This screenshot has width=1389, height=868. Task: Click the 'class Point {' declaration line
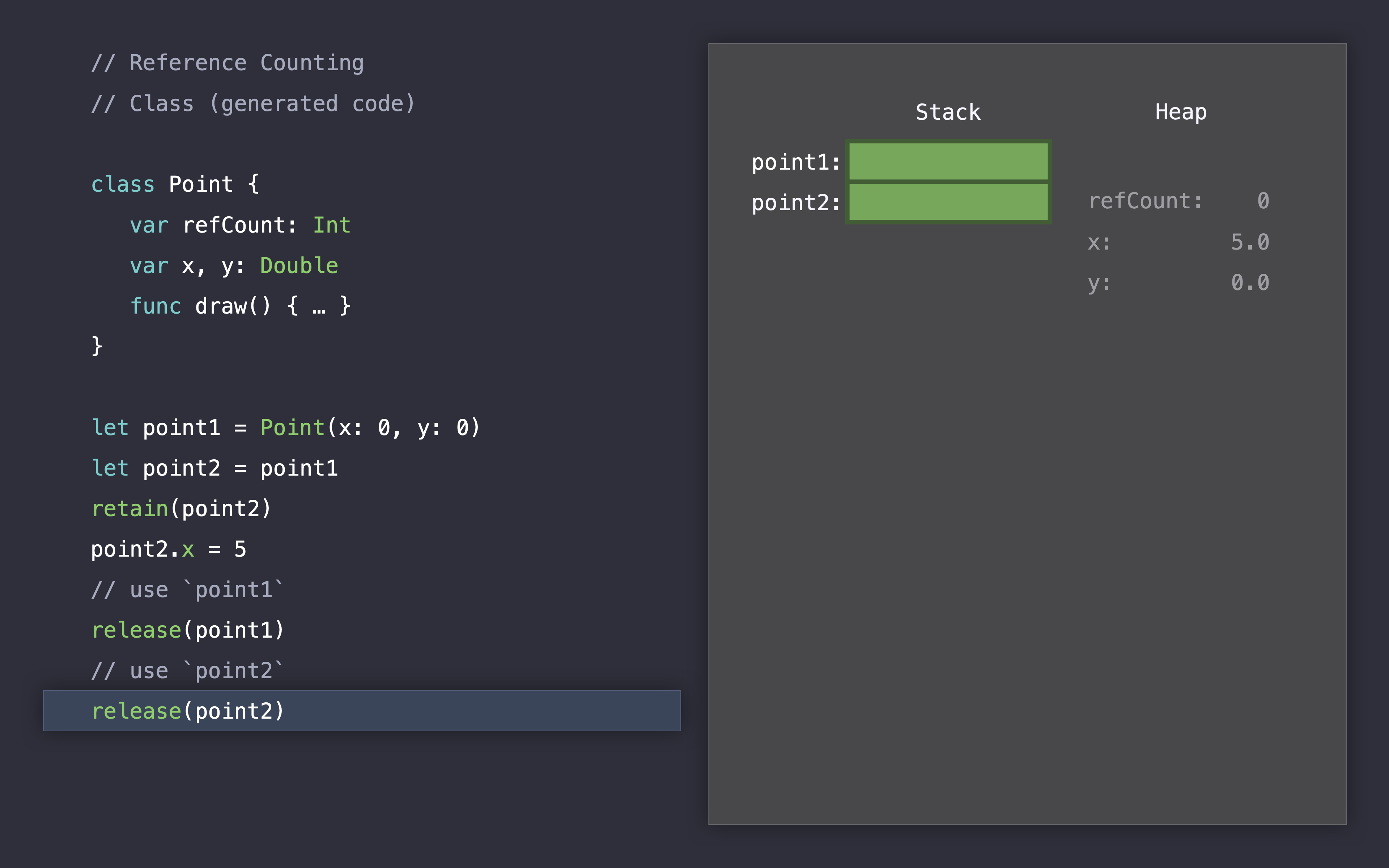(175, 184)
